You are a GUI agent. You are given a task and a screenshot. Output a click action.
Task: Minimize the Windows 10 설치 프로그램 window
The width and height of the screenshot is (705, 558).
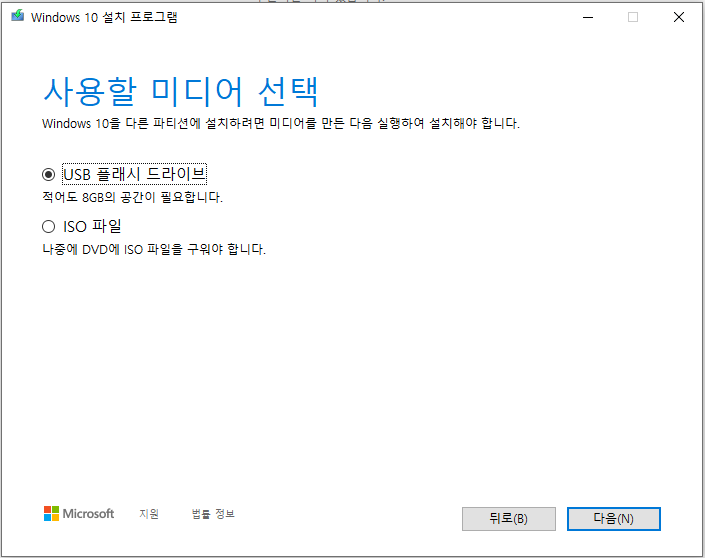pyautogui.click(x=588, y=17)
